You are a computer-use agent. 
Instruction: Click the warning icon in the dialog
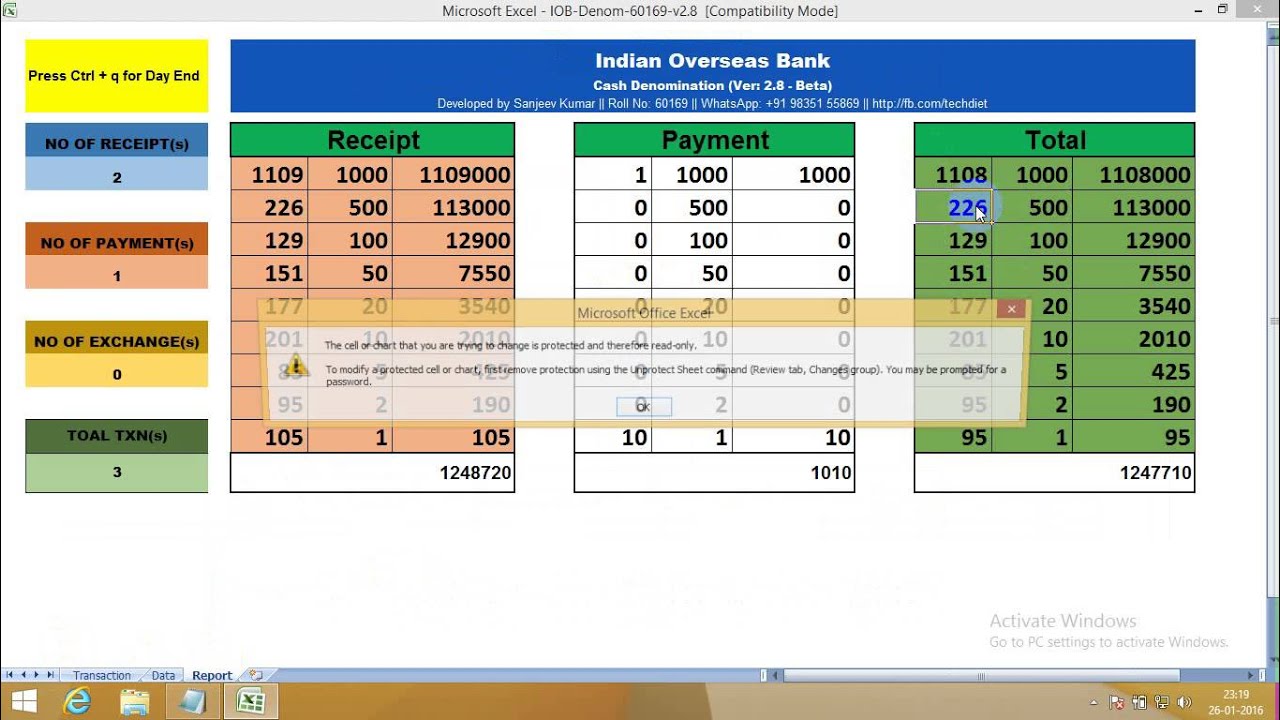pyautogui.click(x=294, y=364)
